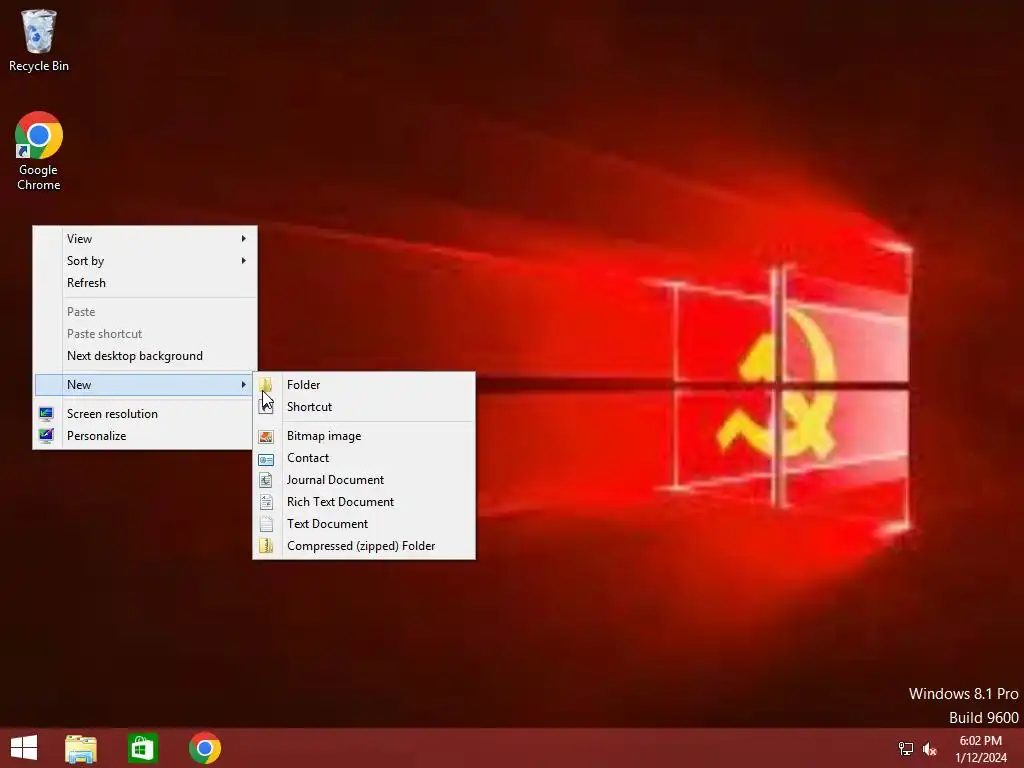The height and width of the screenshot is (768, 1024).
Task: Click the Contact card icon
Action: coord(266,458)
